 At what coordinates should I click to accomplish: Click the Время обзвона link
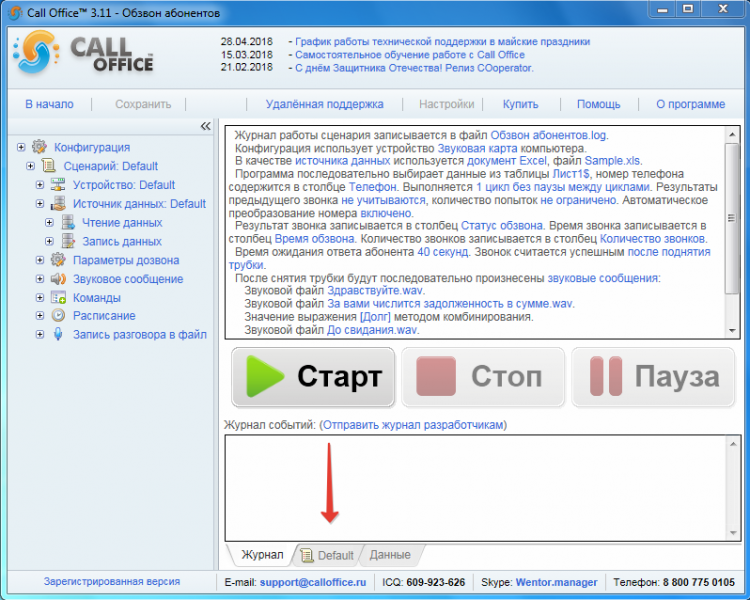tap(314, 238)
